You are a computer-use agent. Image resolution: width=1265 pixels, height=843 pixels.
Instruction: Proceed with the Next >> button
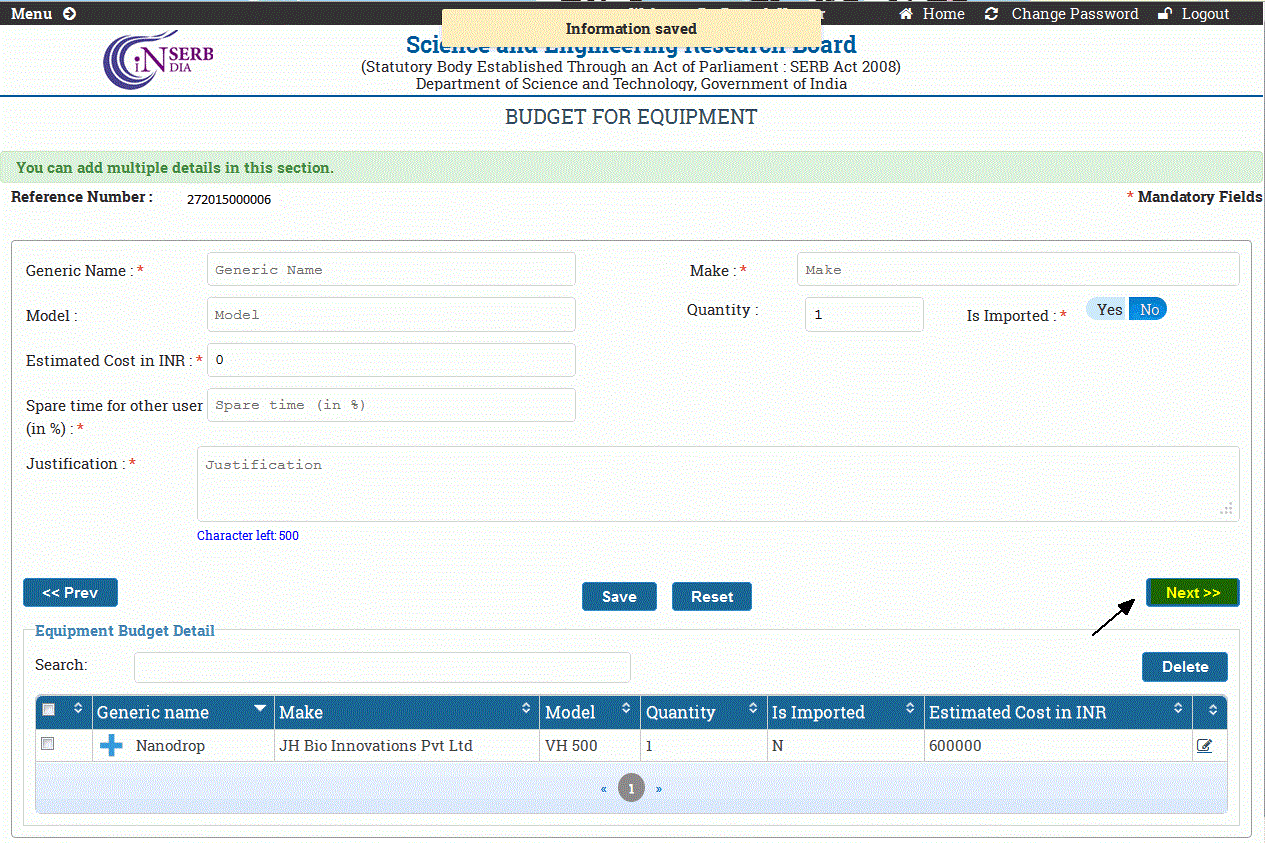(1192, 593)
